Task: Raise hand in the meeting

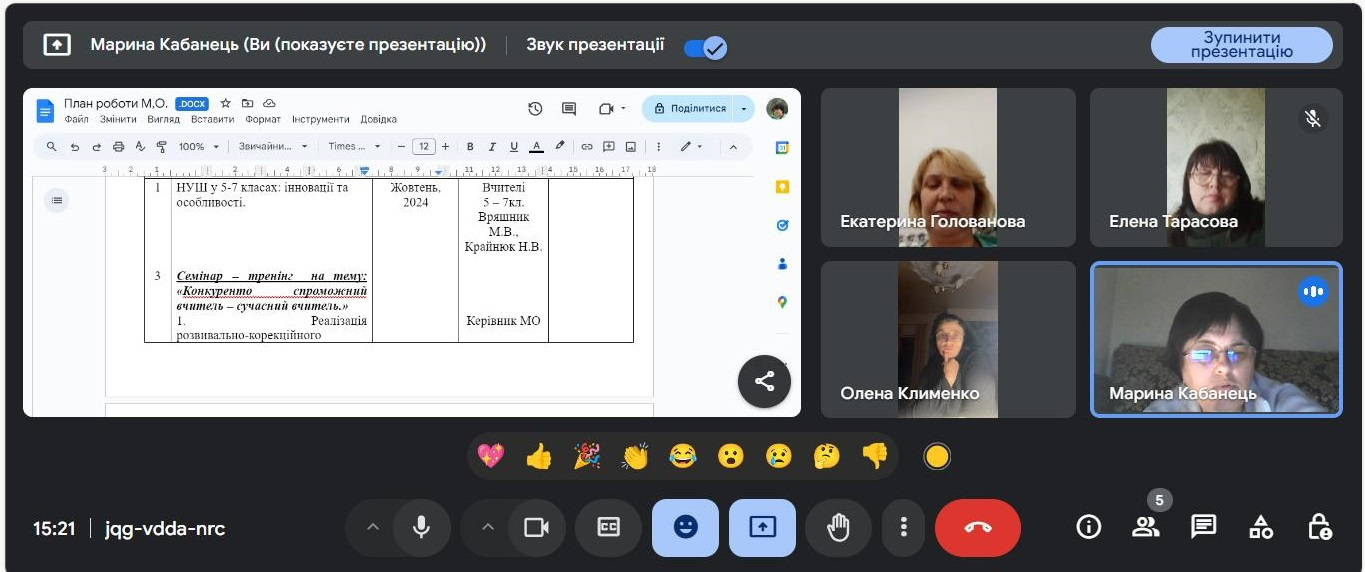Action: pyautogui.click(x=838, y=528)
